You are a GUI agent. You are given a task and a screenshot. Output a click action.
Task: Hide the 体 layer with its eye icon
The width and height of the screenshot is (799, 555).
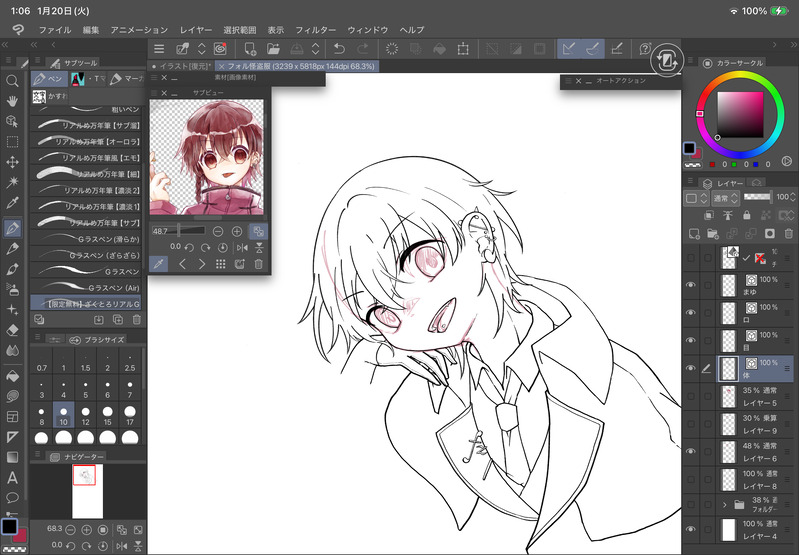[x=691, y=368]
